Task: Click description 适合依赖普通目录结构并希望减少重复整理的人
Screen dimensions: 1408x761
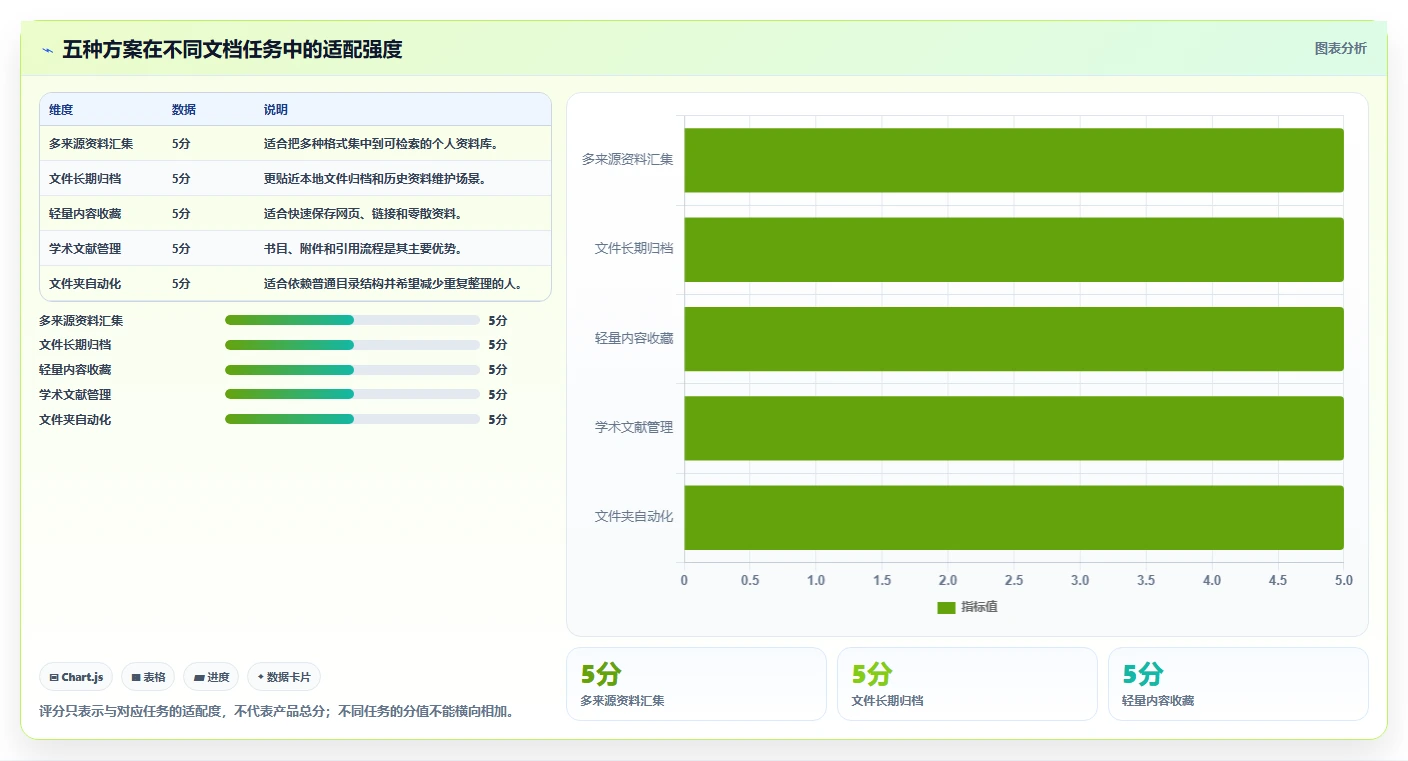Action: pos(393,284)
